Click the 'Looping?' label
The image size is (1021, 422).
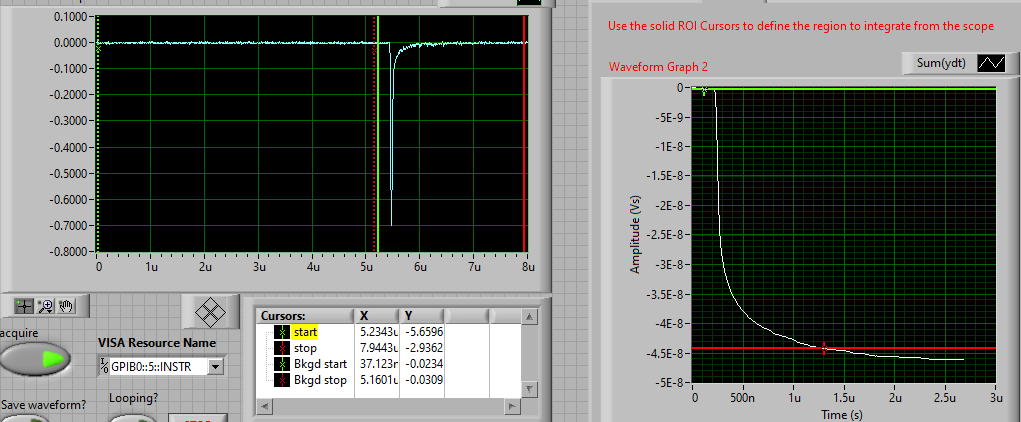(x=133, y=397)
